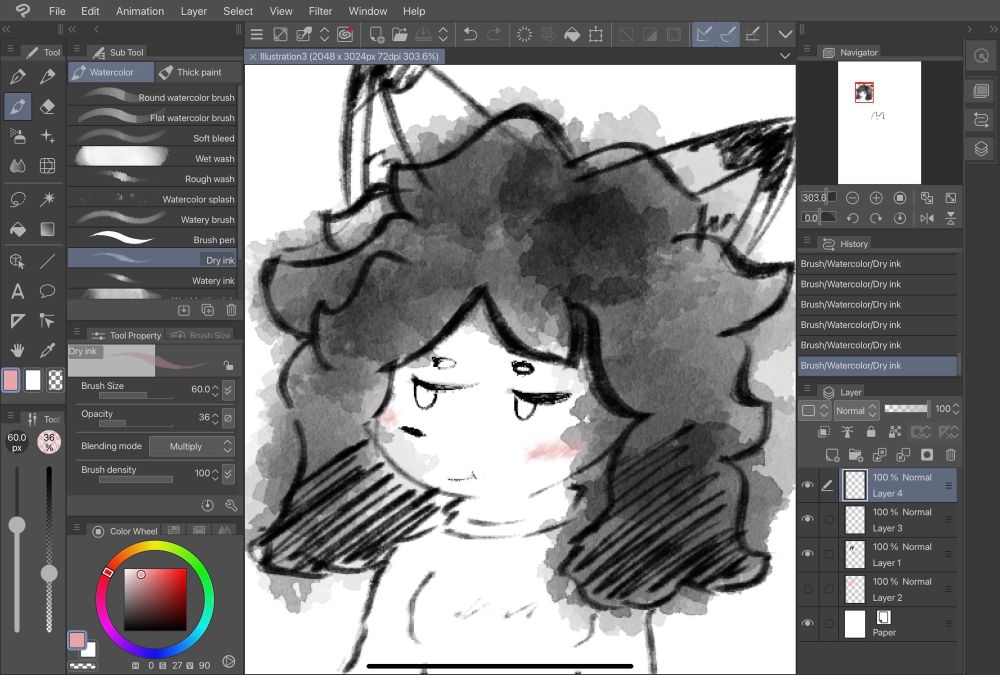Expand Brush Size dynamics dropdown button
The width and height of the screenshot is (1000, 675).
pos(228,389)
